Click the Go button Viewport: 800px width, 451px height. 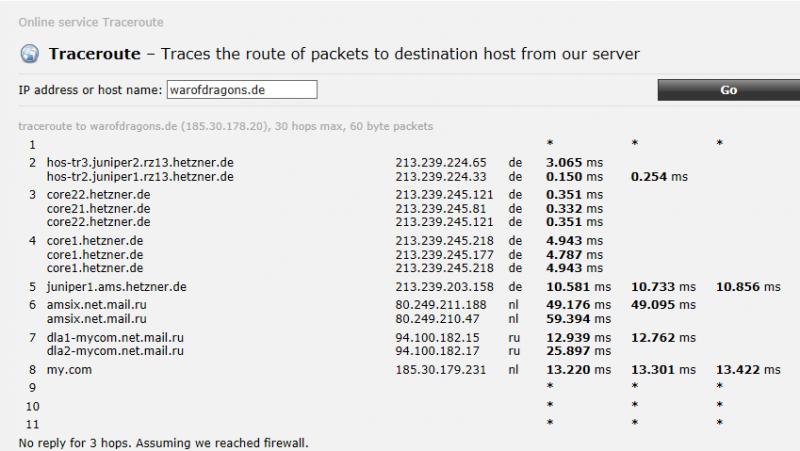click(729, 90)
